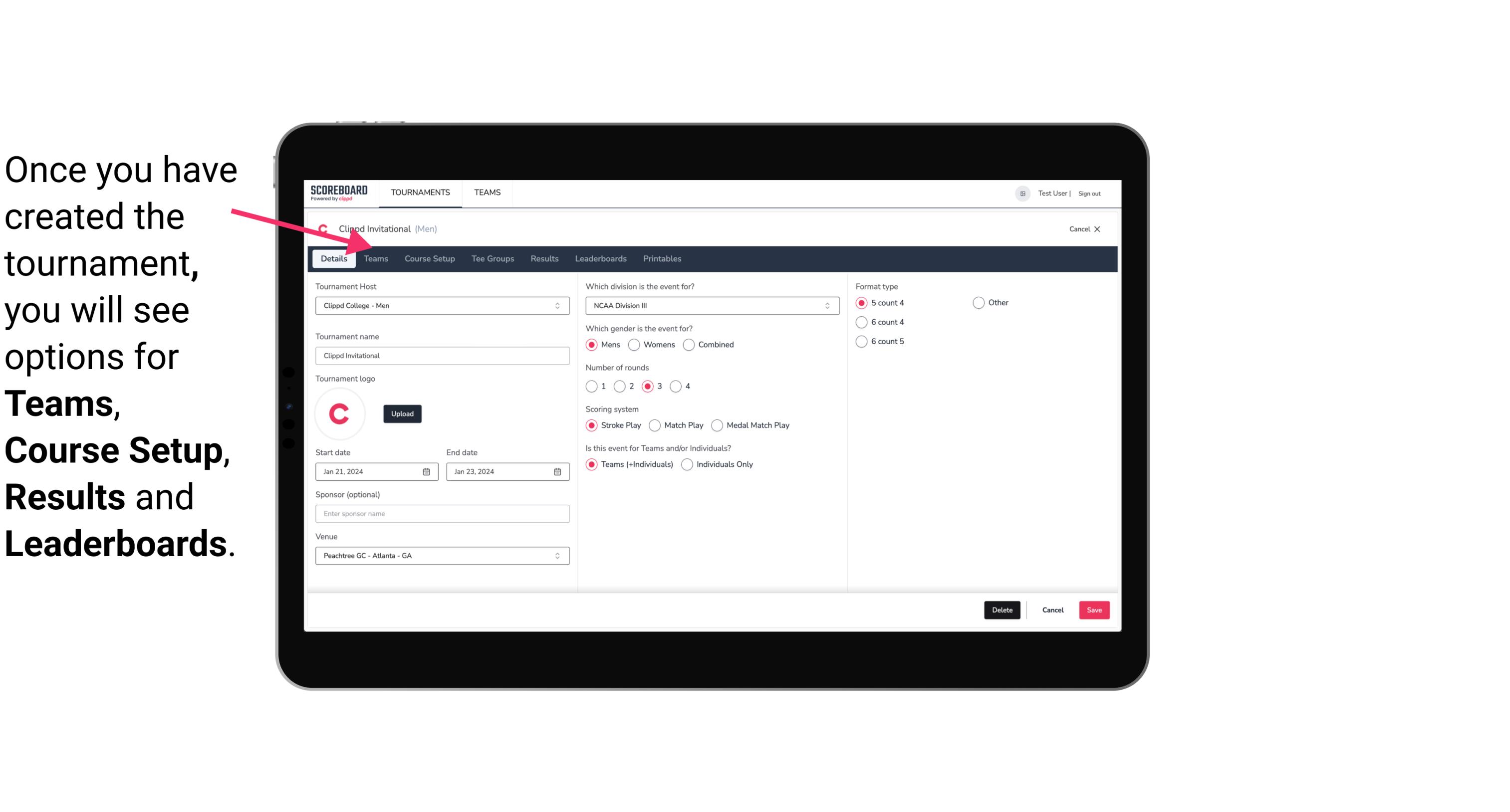Click the Tournament name input field
Screen dimensions: 1510x812
pyautogui.click(x=442, y=355)
